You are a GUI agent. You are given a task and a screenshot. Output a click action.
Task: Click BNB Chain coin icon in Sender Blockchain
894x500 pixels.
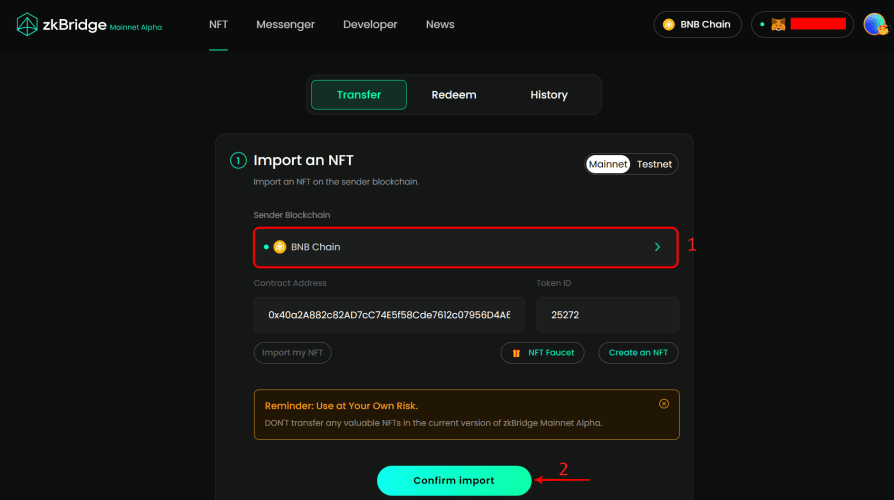click(x=279, y=247)
